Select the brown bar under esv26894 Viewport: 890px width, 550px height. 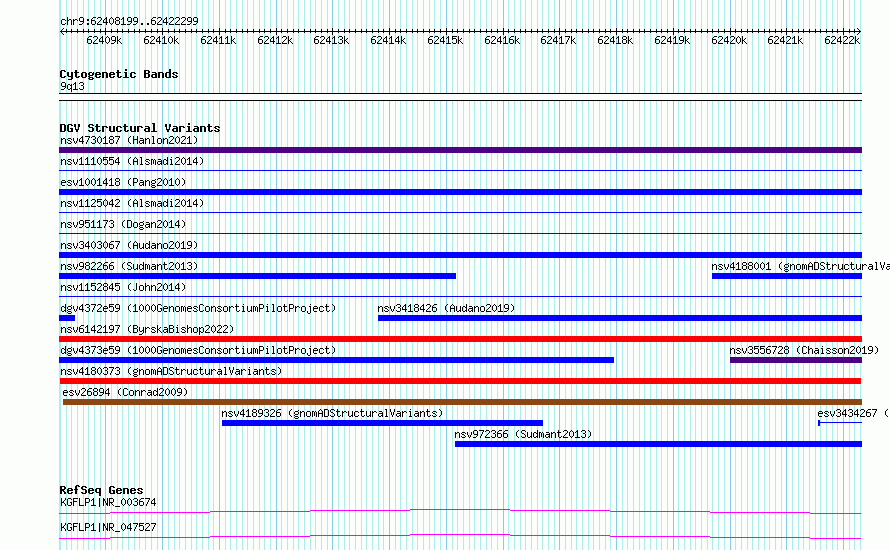tap(462, 402)
